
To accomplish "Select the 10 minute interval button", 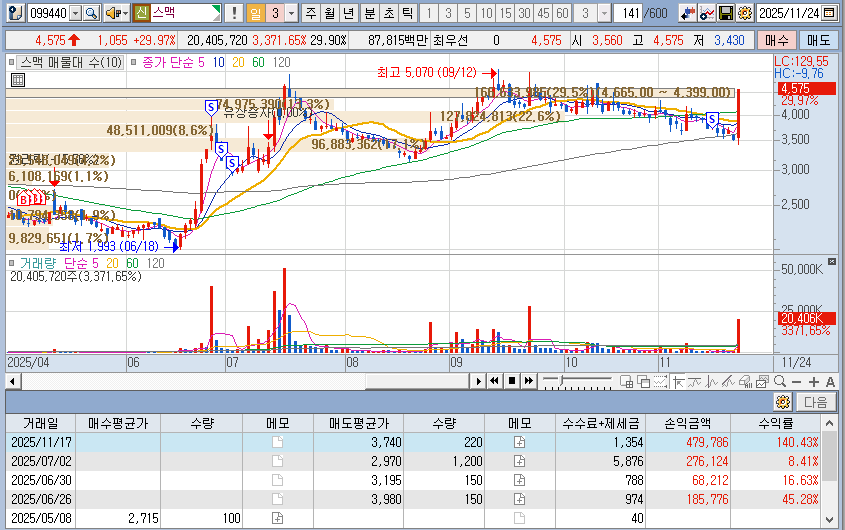I will click(487, 13).
